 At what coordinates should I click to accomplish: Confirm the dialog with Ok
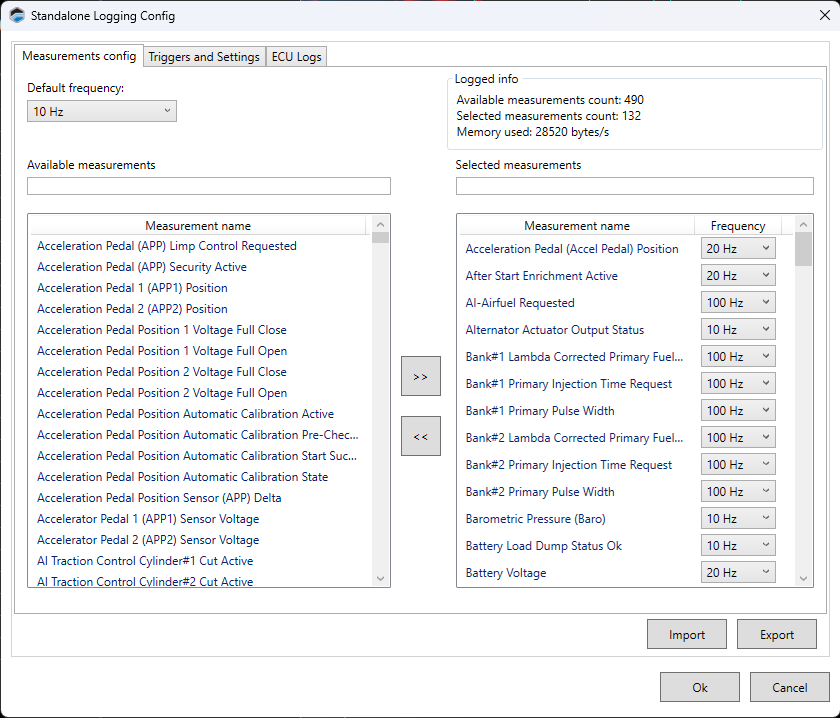tap(700, 687)
